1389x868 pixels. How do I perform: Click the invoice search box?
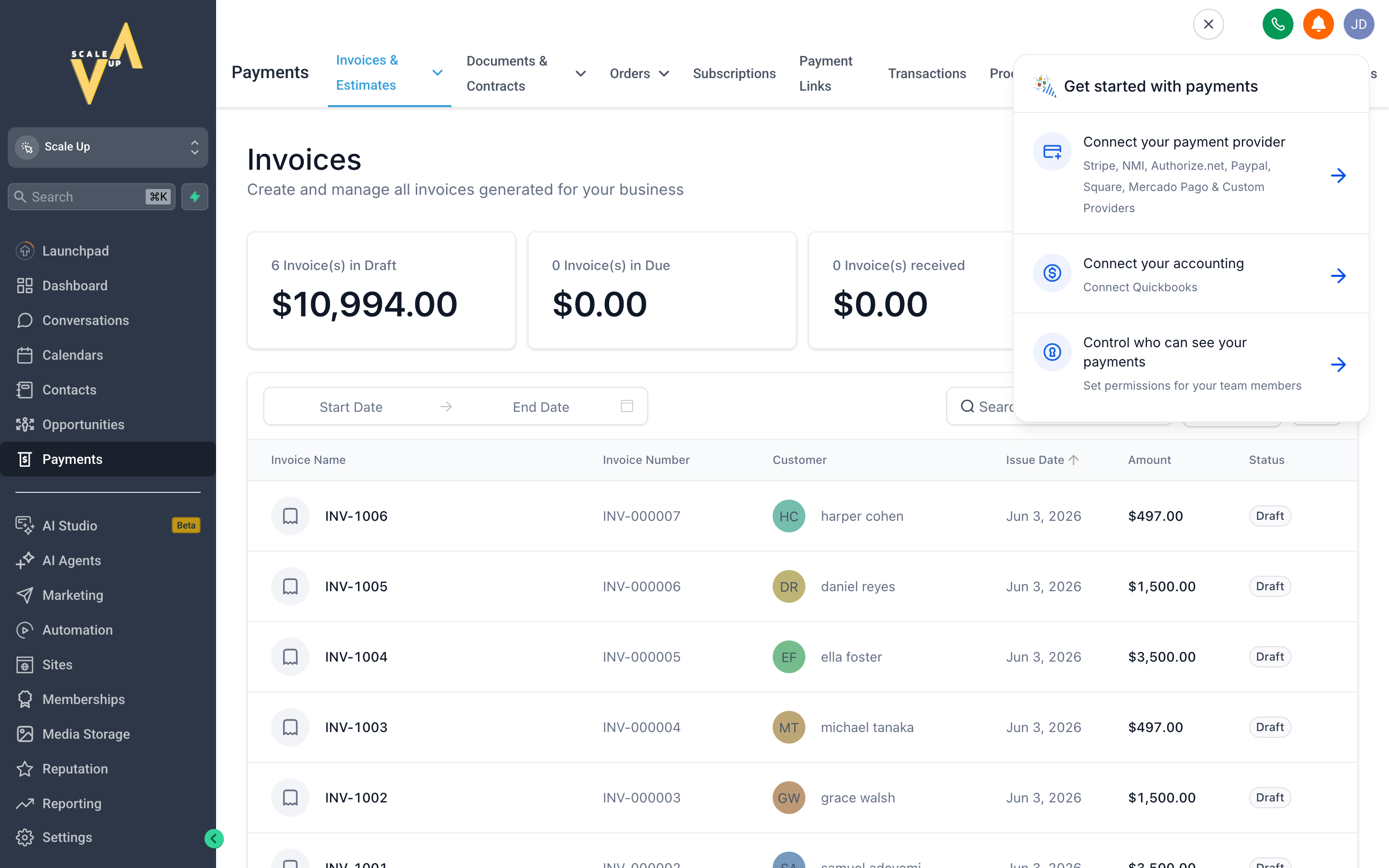point(980,407)
